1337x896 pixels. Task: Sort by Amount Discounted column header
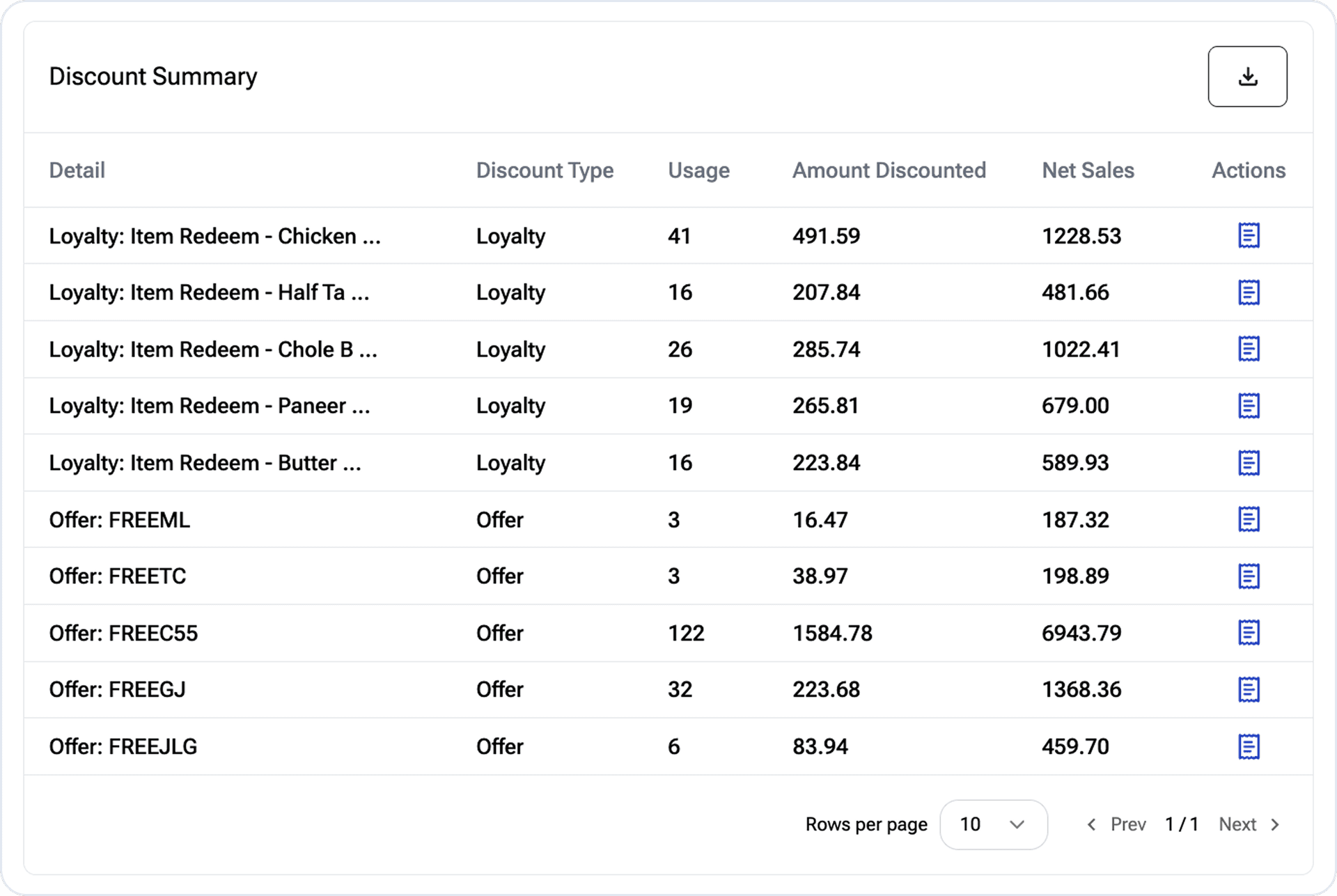pos(889,171)
